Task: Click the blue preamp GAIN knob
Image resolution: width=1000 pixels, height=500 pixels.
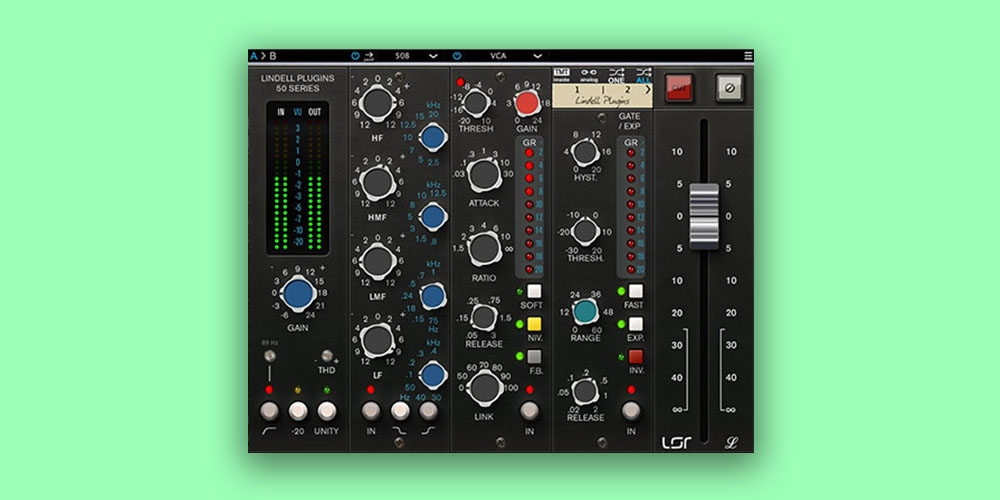Action: tap(298, 294)
